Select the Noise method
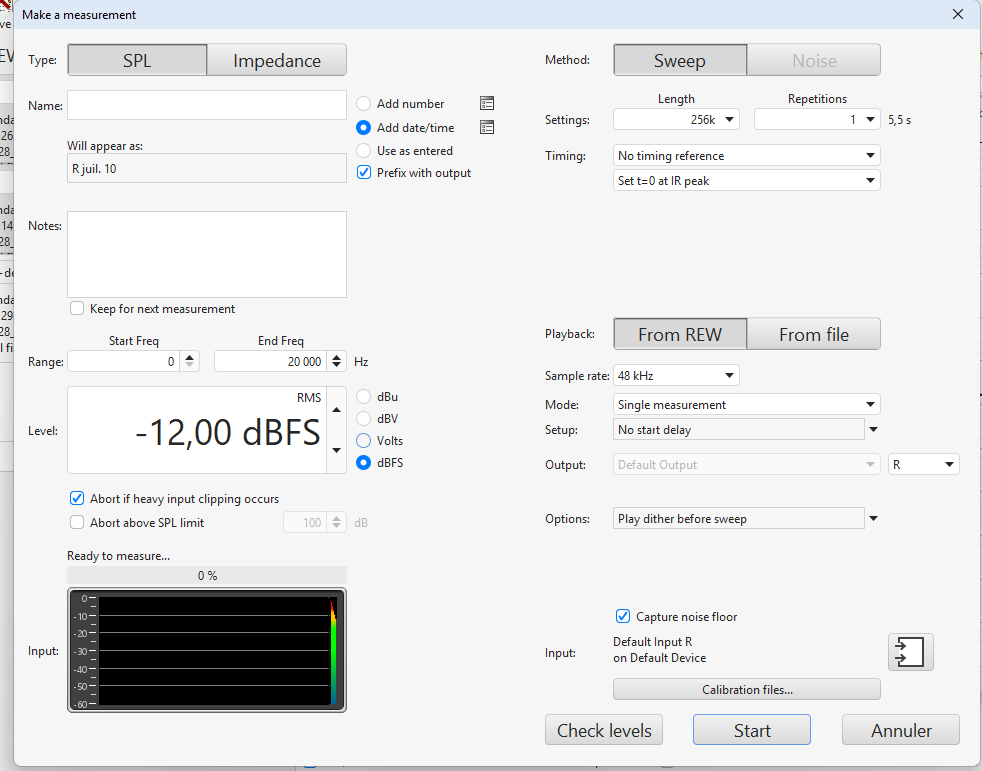Screen dimensions: 982x771 pyautogui.click(x=814, y=60)
